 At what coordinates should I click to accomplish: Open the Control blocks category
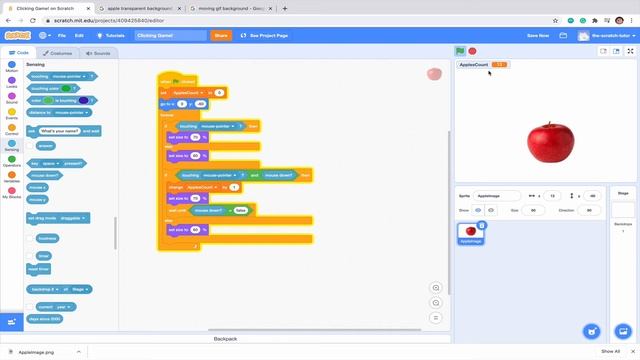[12, 130]
